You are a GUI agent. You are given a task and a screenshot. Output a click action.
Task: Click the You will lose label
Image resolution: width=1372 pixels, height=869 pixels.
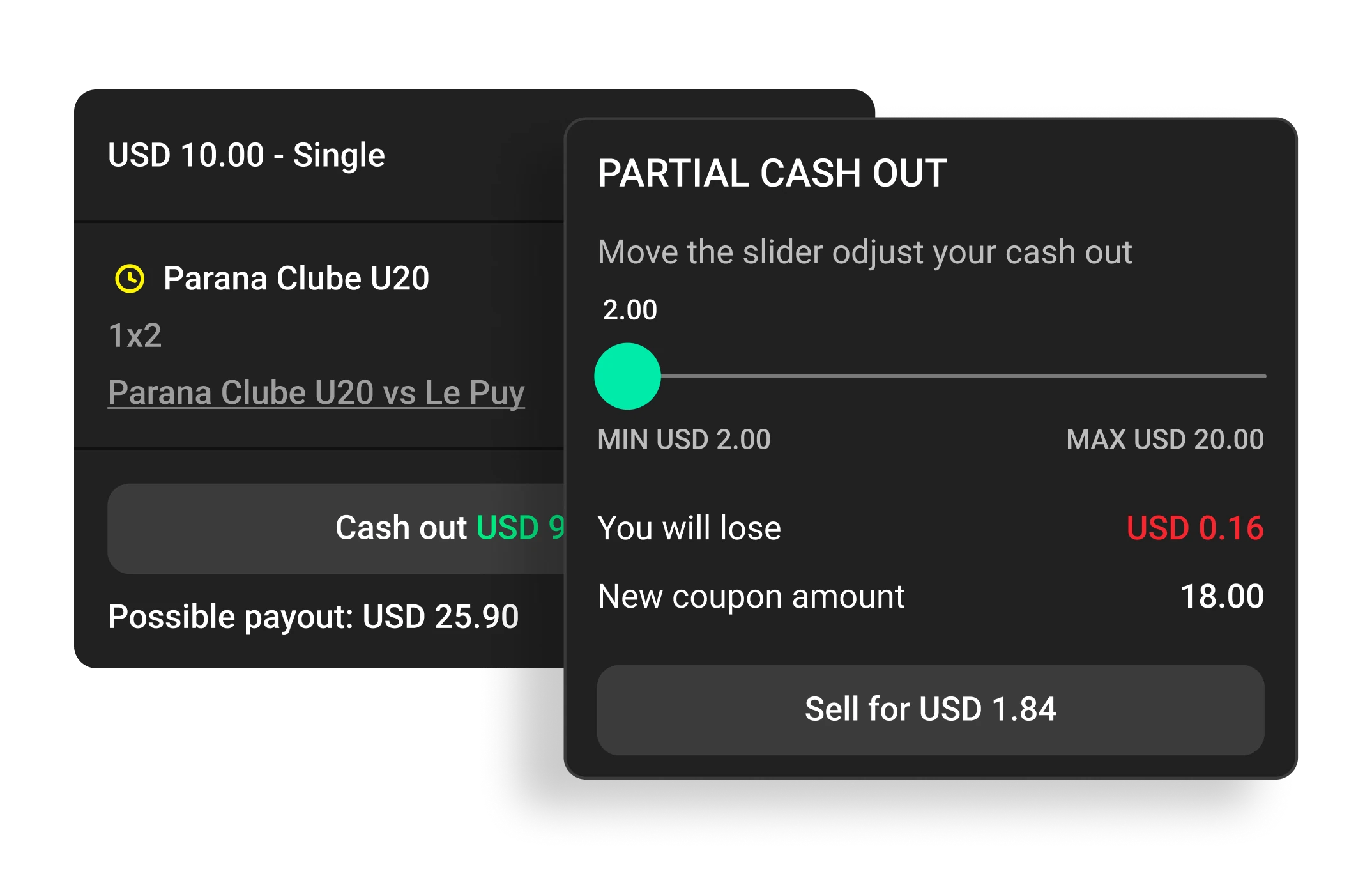coord(689,528)
